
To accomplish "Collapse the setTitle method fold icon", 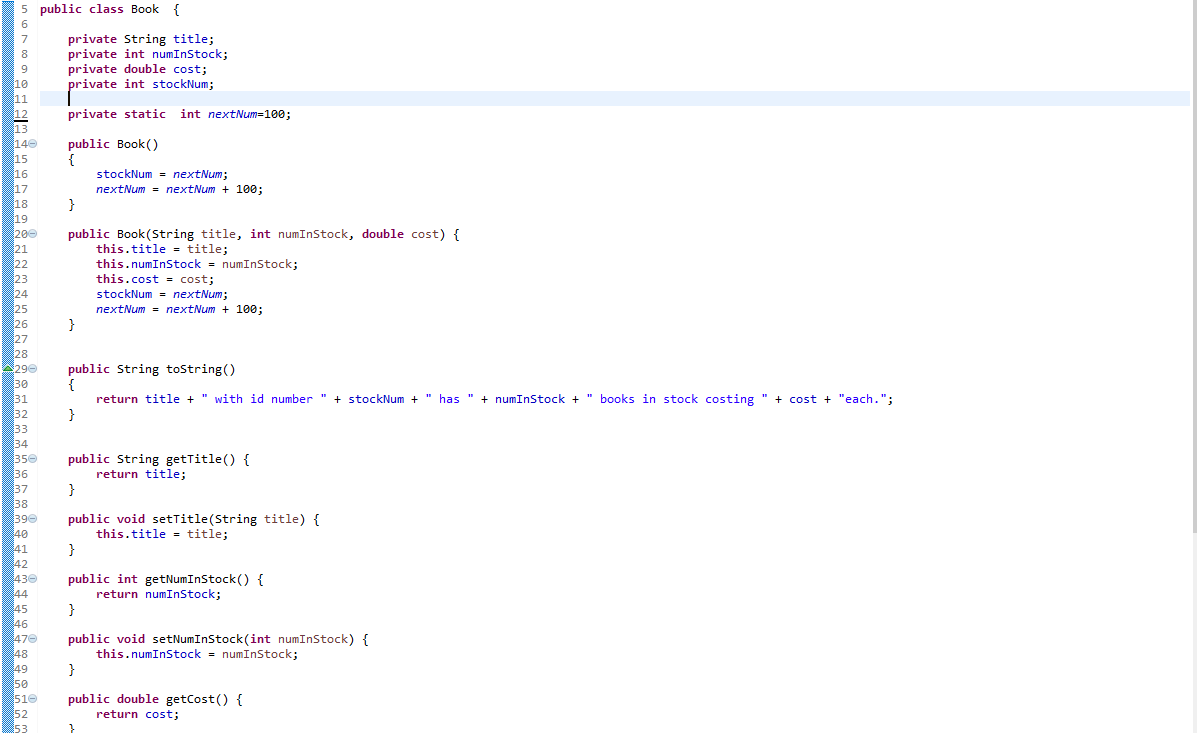I will pos(32,518).
